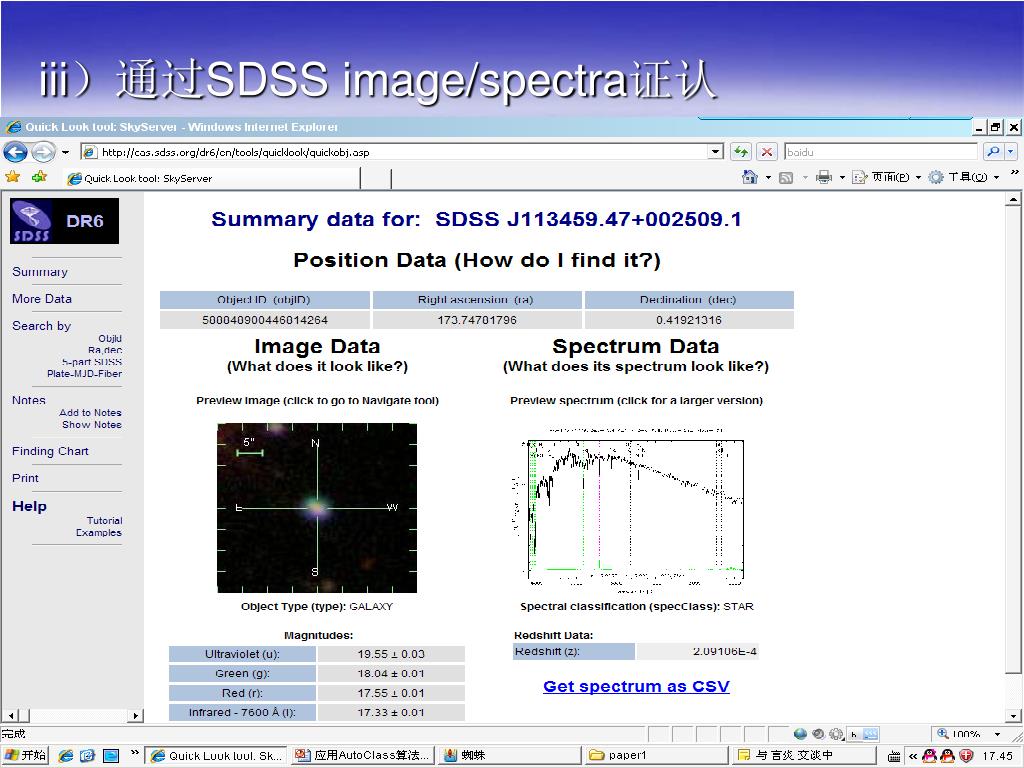Click the Add to Favorites star-plus icon

click(x=39, y=177)
